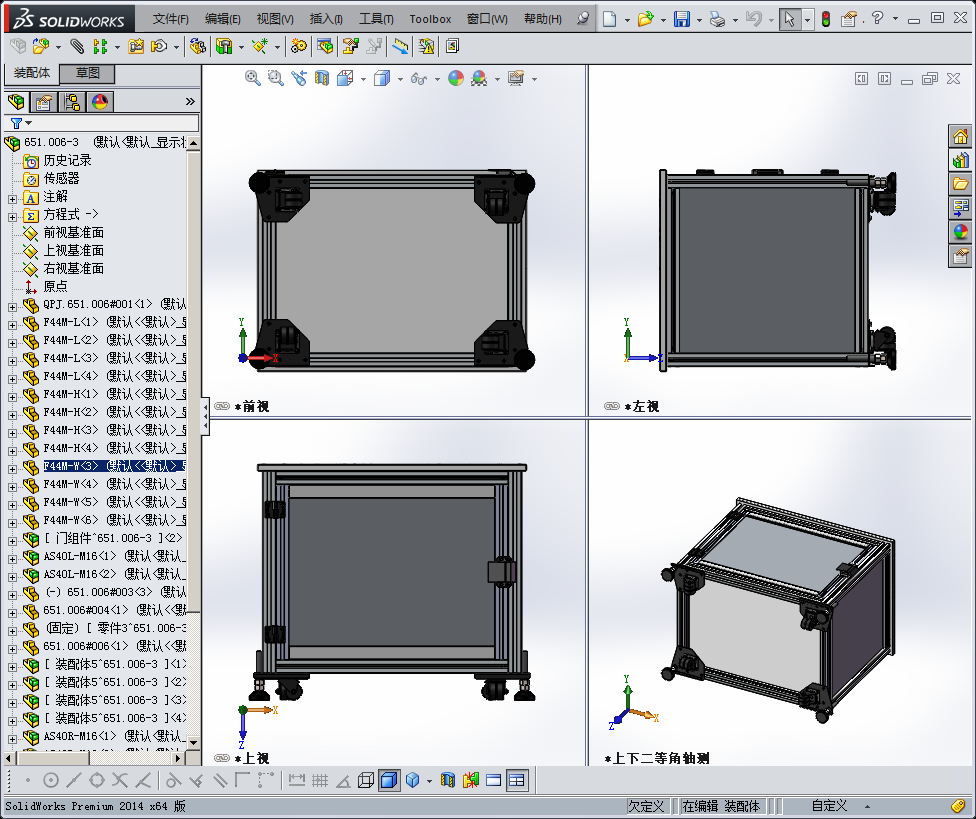Open the Select arrow tool dropdown
This screenshot has height=819, width=976.
point(807,20)
